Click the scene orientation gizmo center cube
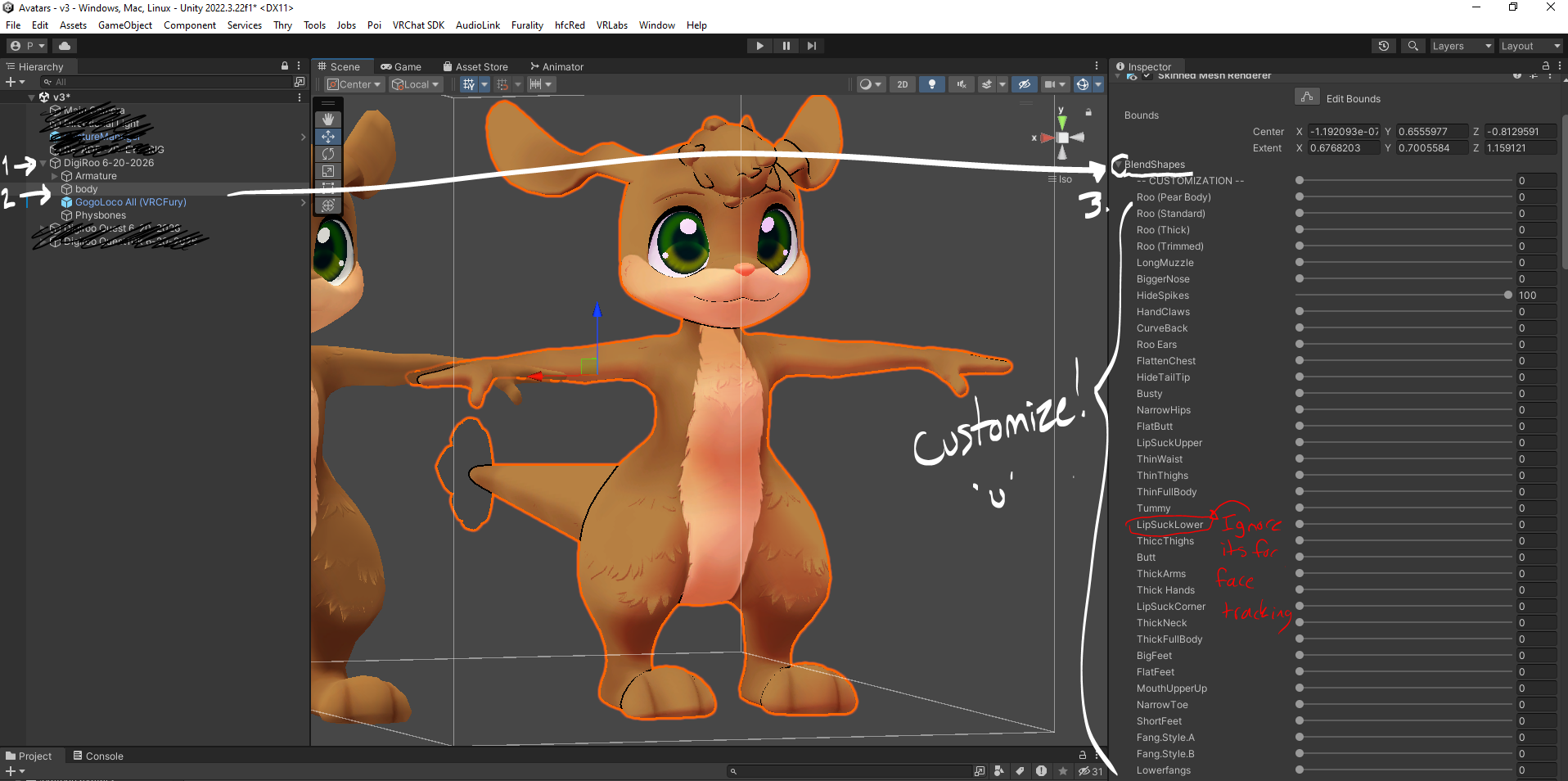This screenshot has height=781, width=1568. [x=1062, y=138]
